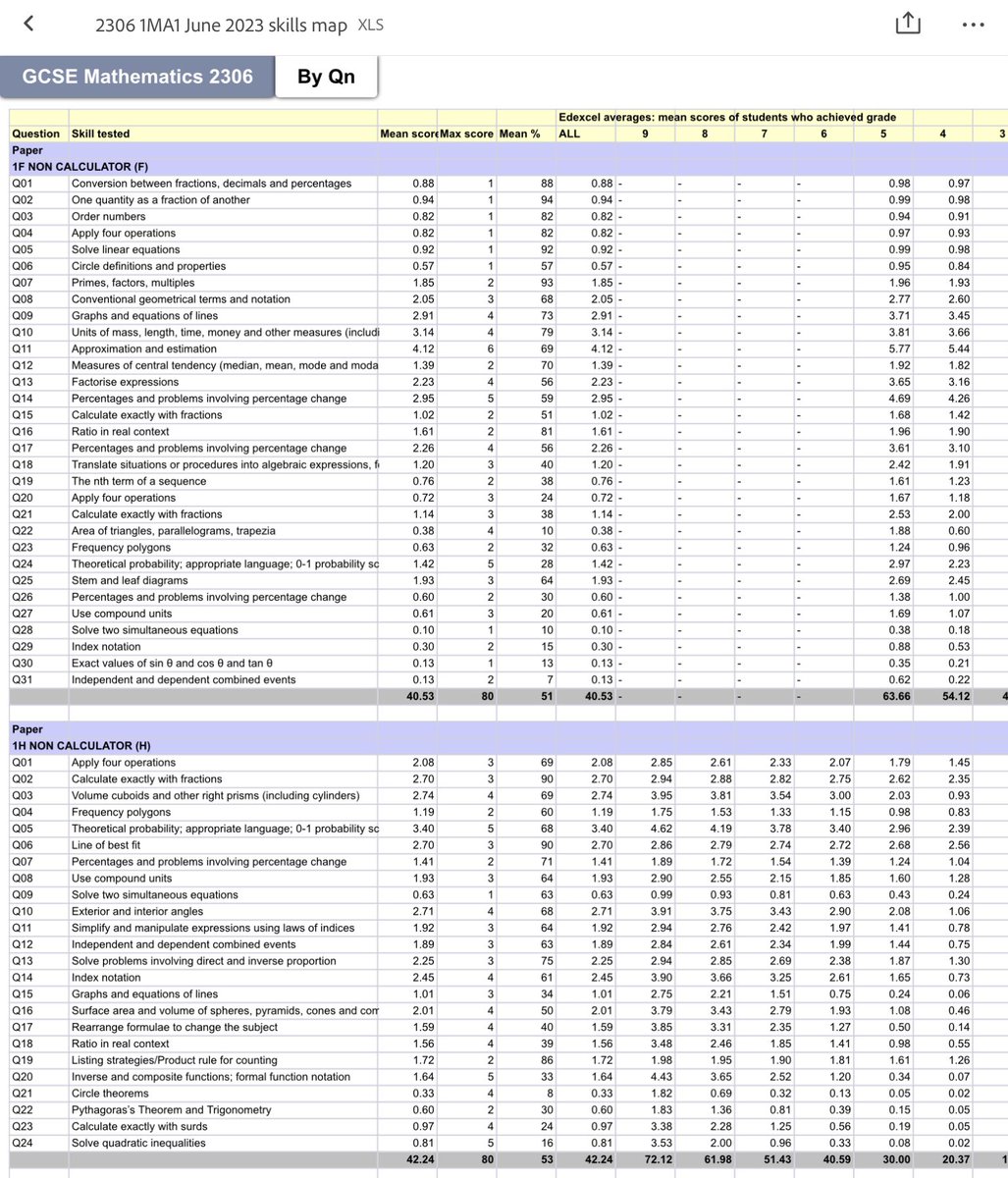The height and width of the screenshot is (1178, 1008).
Task: Open the share icon
Action: pos(908,23)
